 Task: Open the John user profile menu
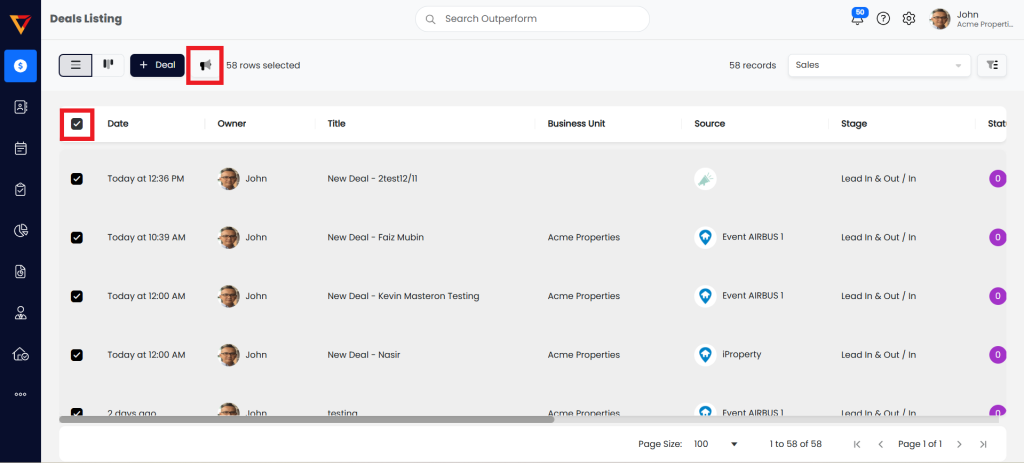click(971, 19)
